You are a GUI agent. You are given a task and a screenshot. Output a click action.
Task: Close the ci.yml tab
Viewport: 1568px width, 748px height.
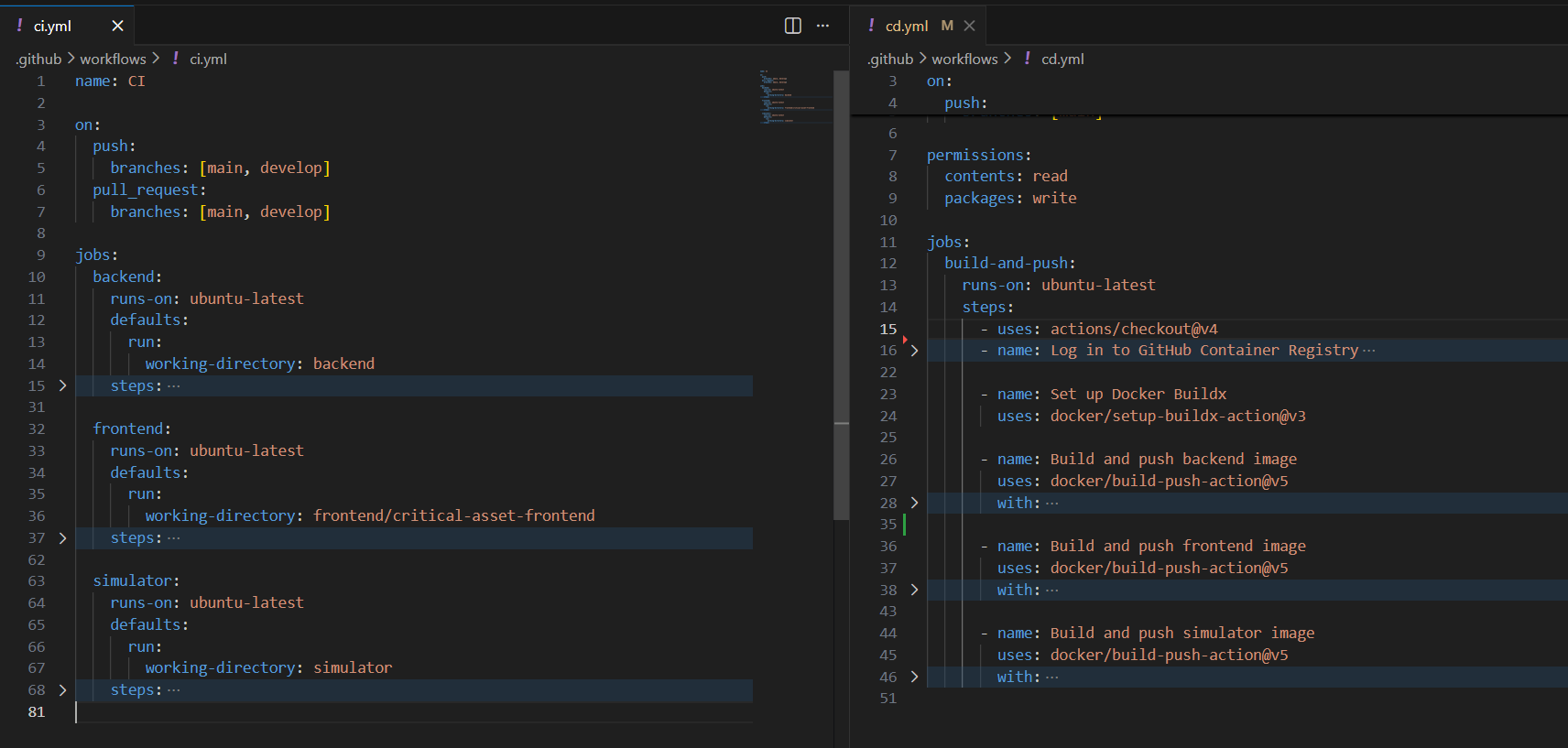[117, 26]
